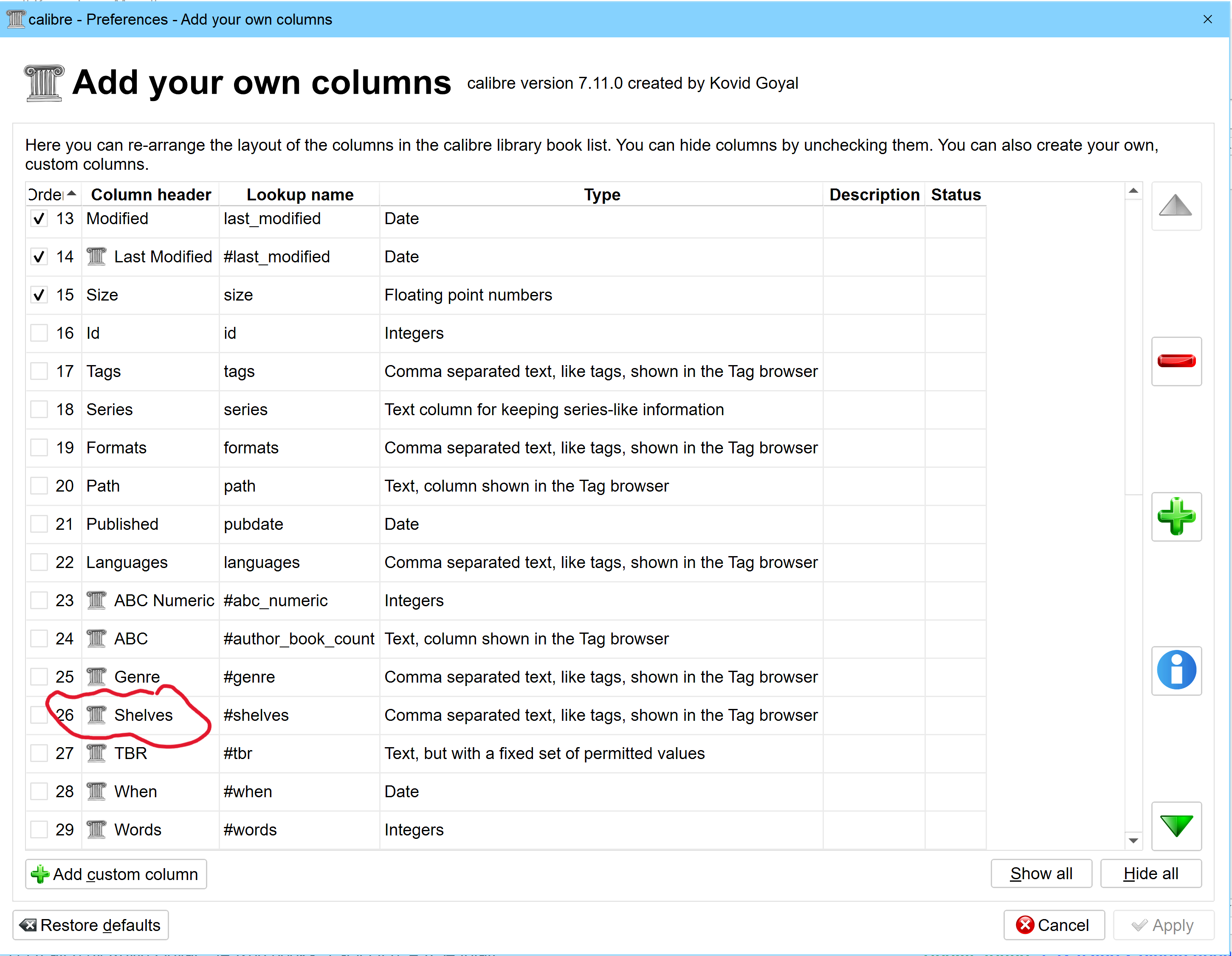Select the Shelves row
The image size is (1232, 956).
pos(143,715)
